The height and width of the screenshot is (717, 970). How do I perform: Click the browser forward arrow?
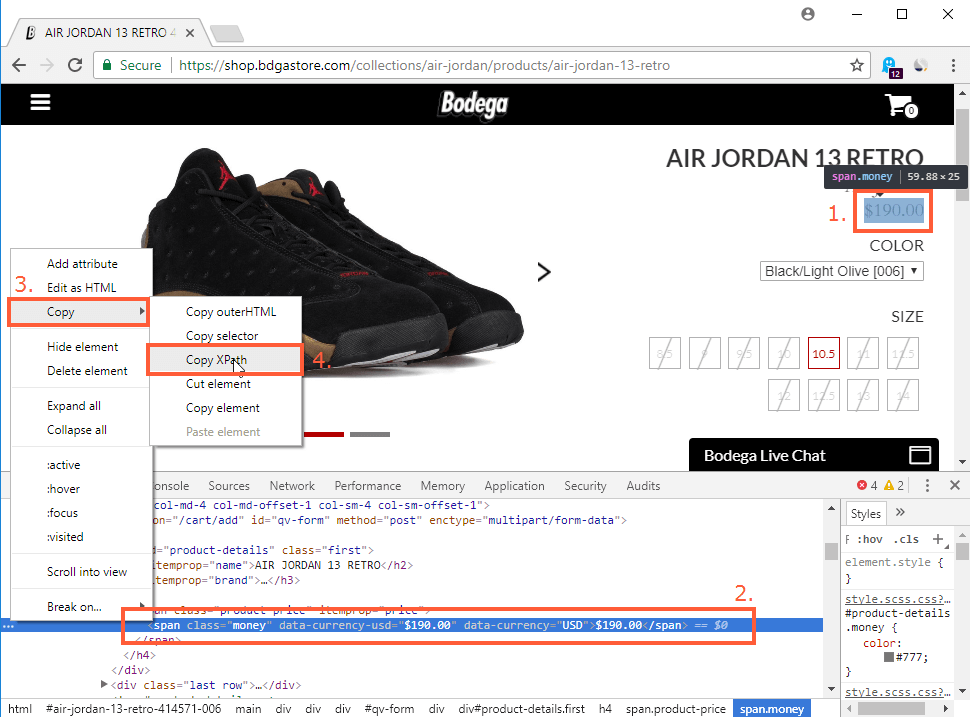[x=47, y=65]
